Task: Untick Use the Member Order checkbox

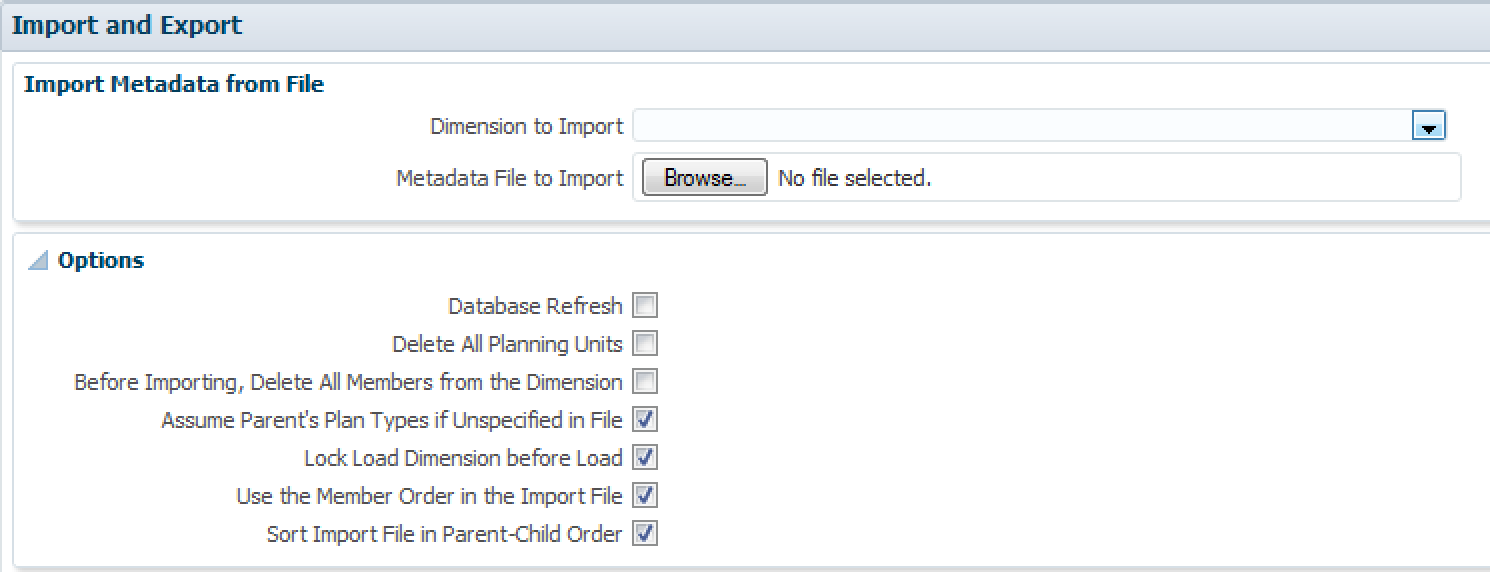Action: click(x=645, y=496)
